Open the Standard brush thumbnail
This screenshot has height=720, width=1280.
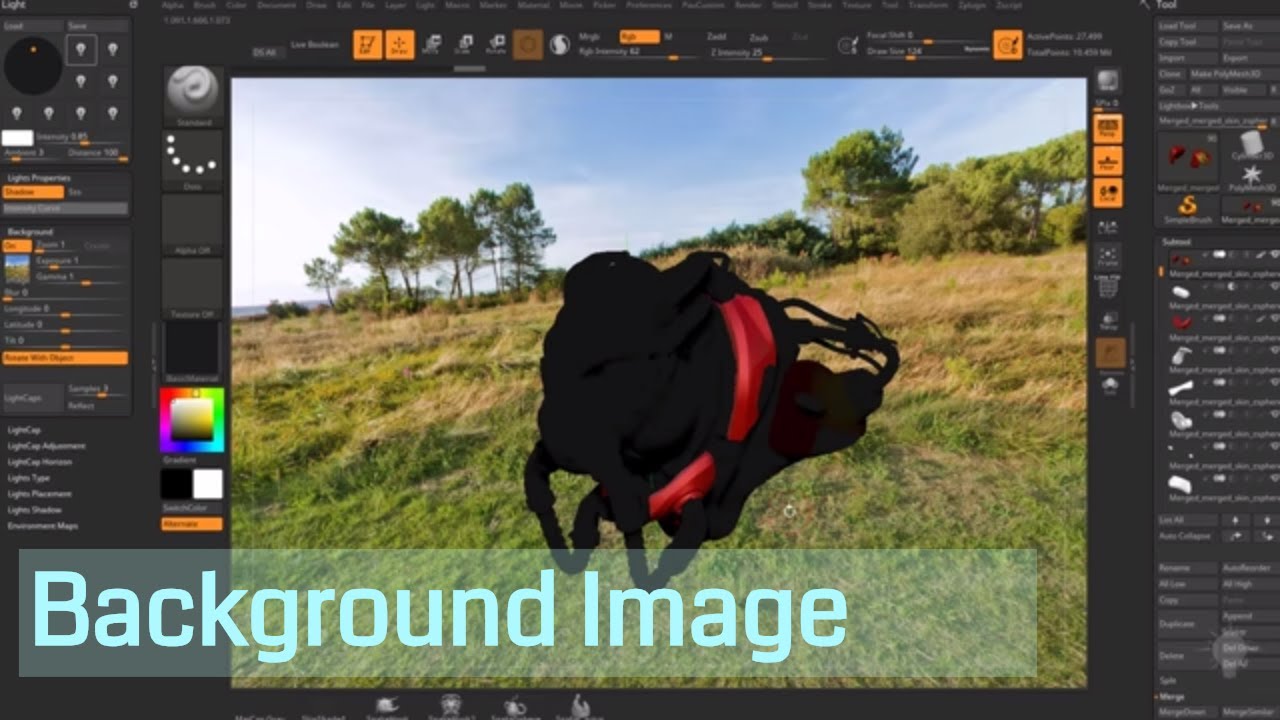coord(192,96)
